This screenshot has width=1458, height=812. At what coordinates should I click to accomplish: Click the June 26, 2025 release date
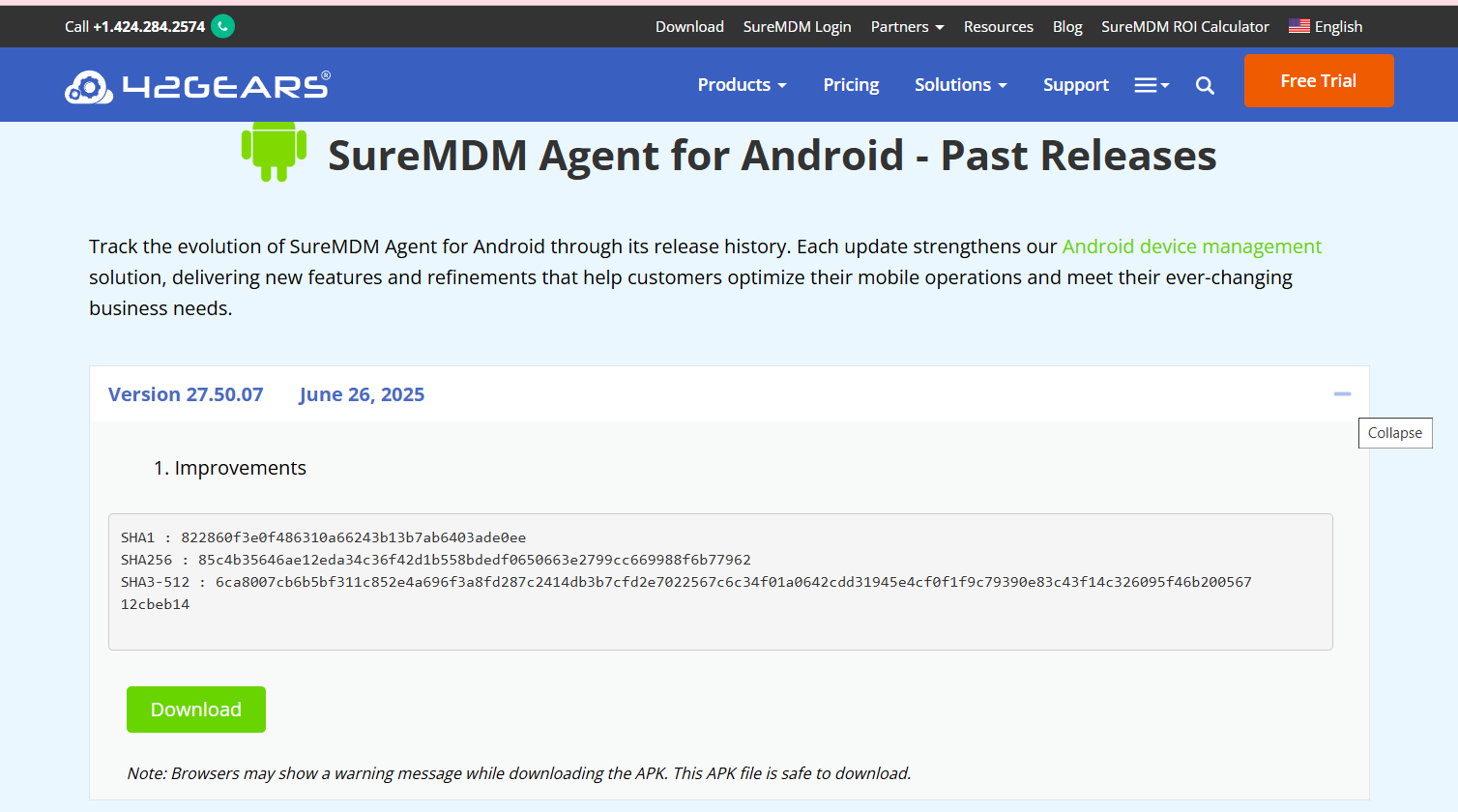point(362,394)
